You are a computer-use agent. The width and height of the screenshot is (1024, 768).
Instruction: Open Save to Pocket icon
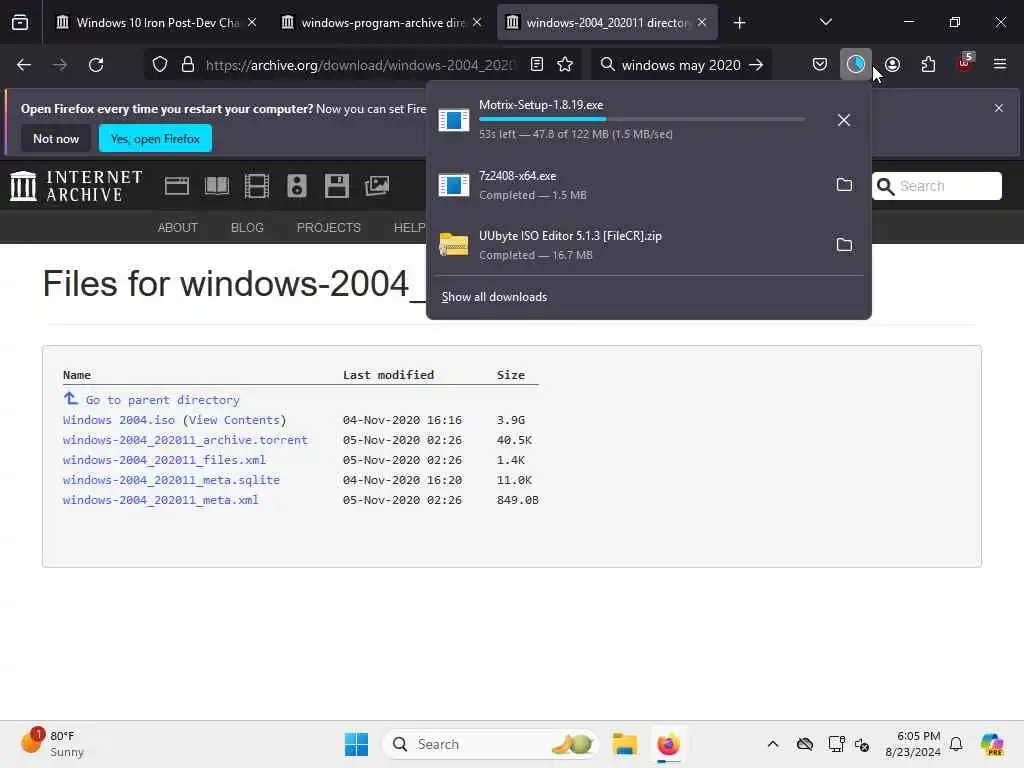pos(820,64)
